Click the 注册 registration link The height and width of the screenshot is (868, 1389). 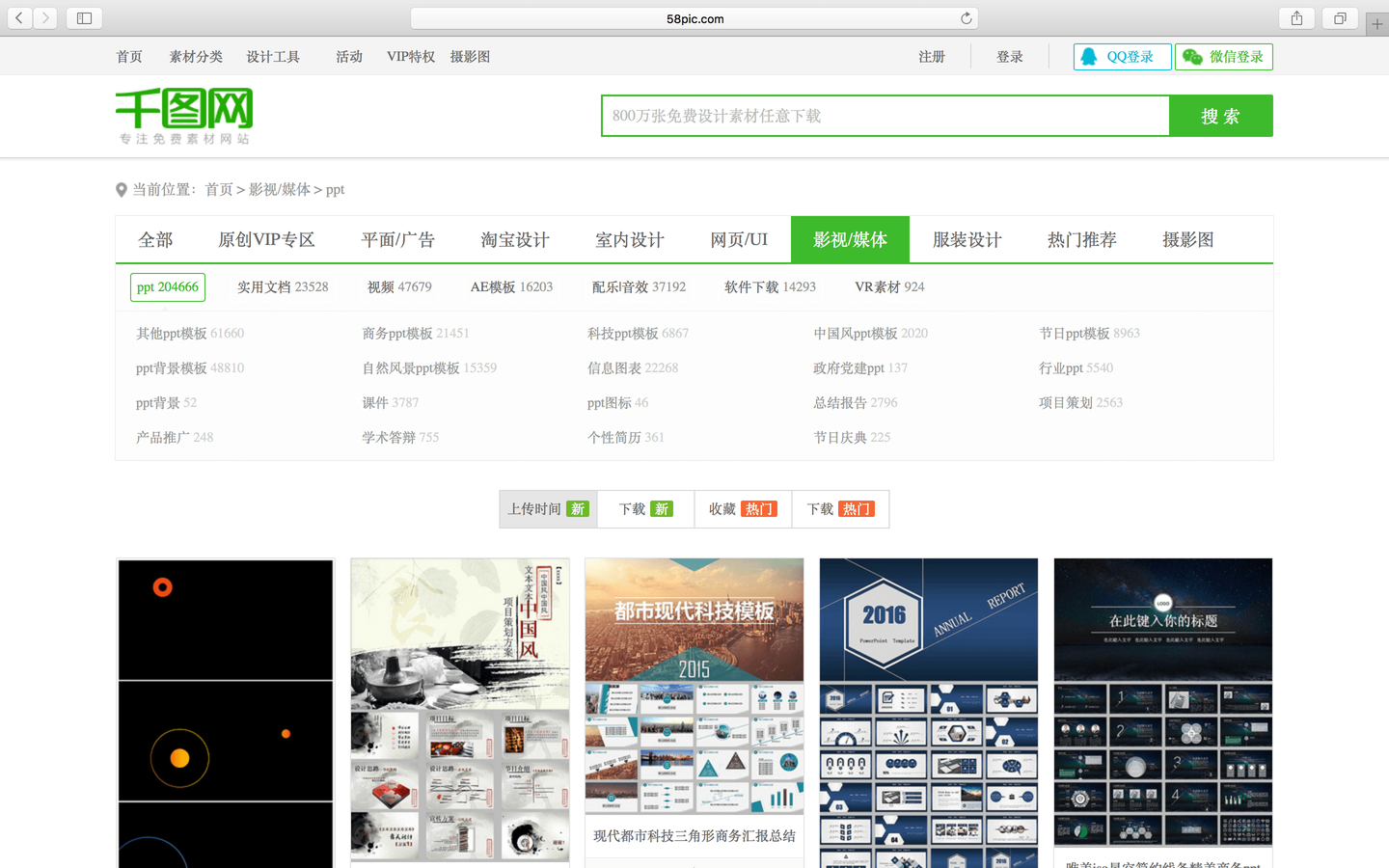pos(932,56)
